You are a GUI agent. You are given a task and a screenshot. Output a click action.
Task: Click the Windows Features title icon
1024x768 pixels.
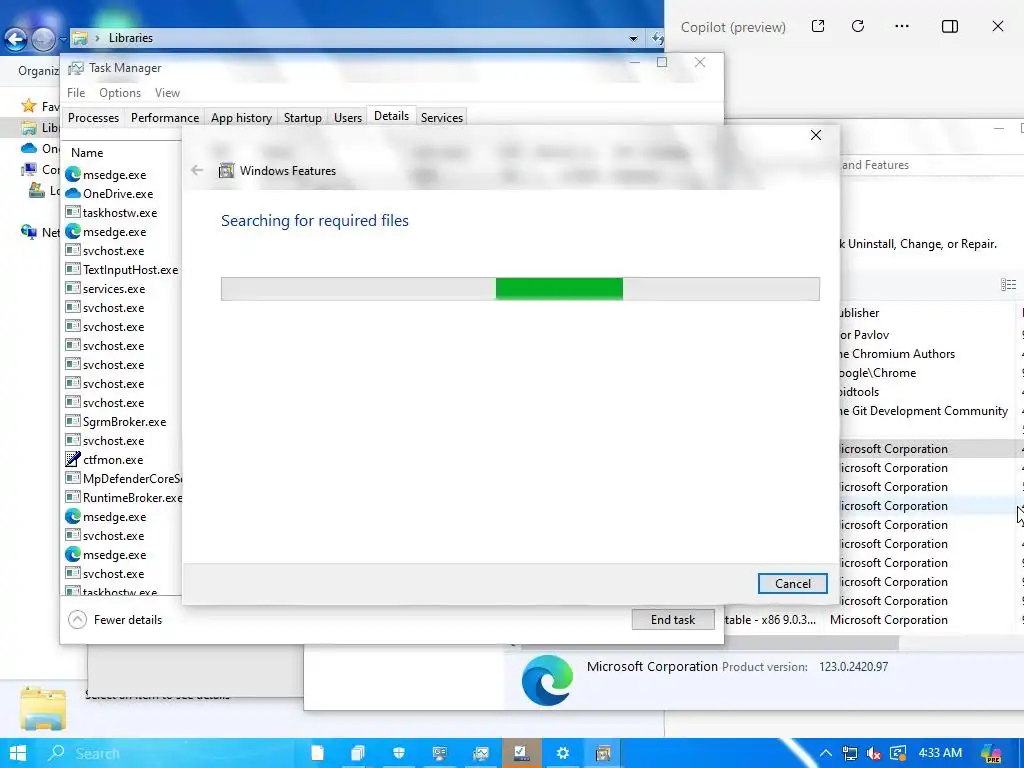click(226, 170)
